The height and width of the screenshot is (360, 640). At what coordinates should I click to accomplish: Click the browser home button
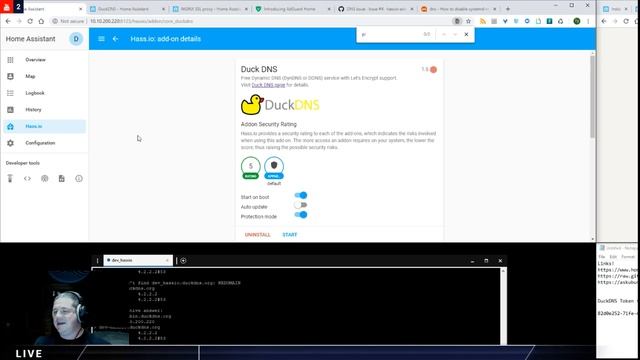(41, 21)
